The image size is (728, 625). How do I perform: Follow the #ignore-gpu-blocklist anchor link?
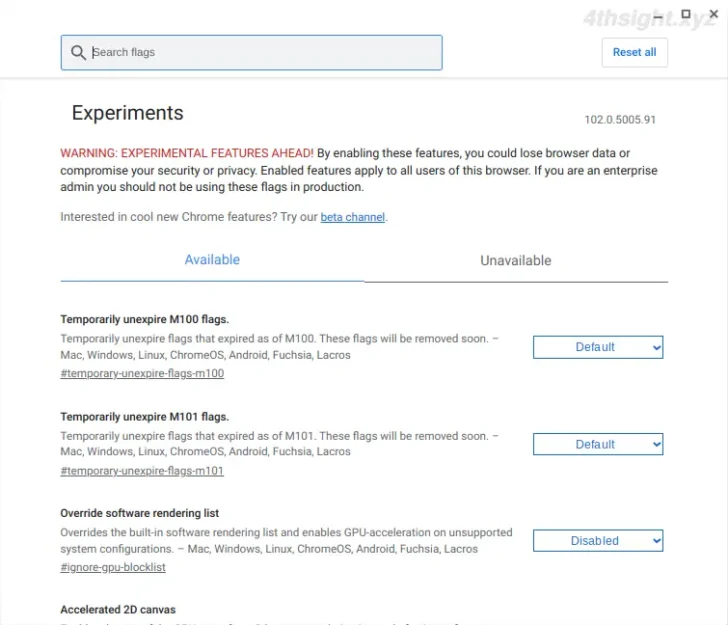point(113,567)
